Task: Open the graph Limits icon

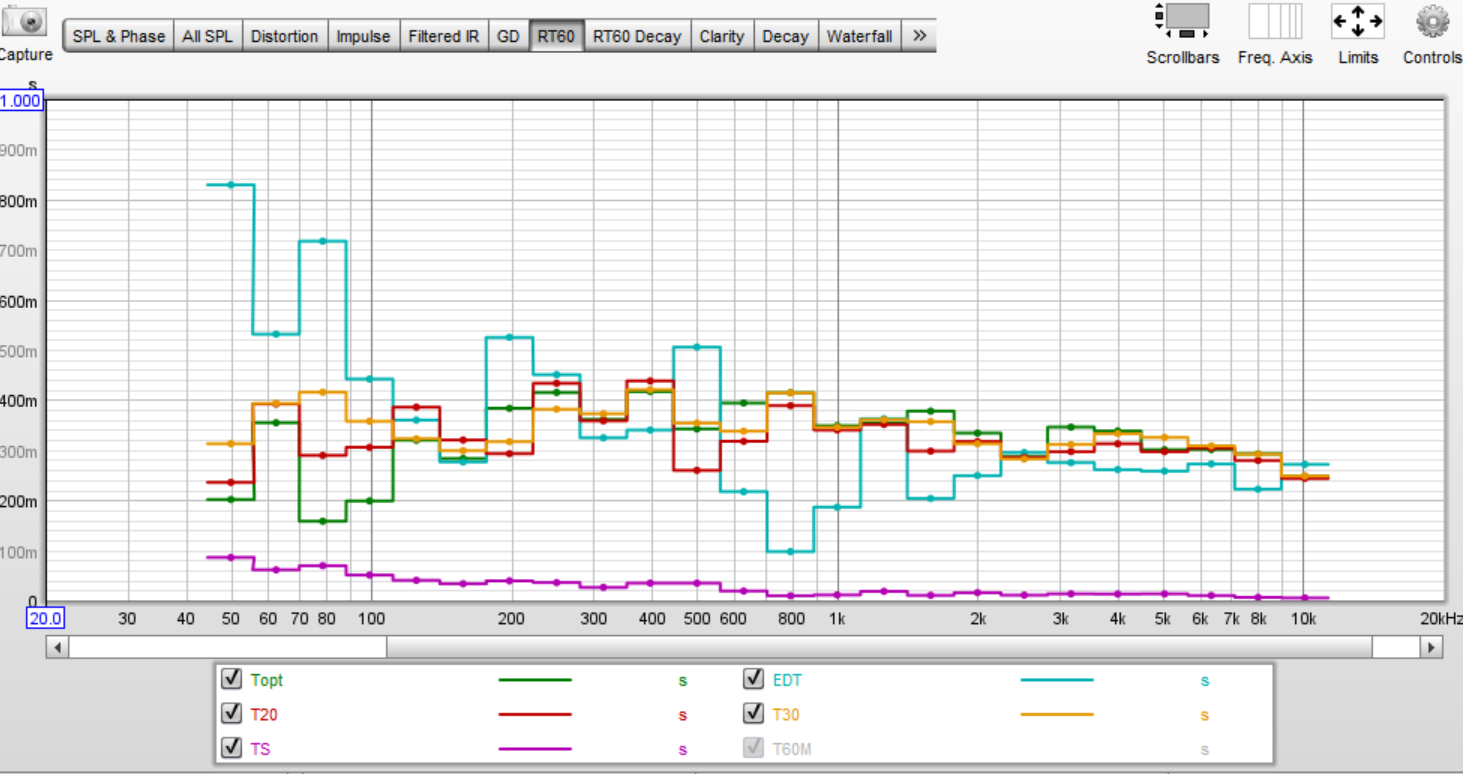Action: 1357,21
